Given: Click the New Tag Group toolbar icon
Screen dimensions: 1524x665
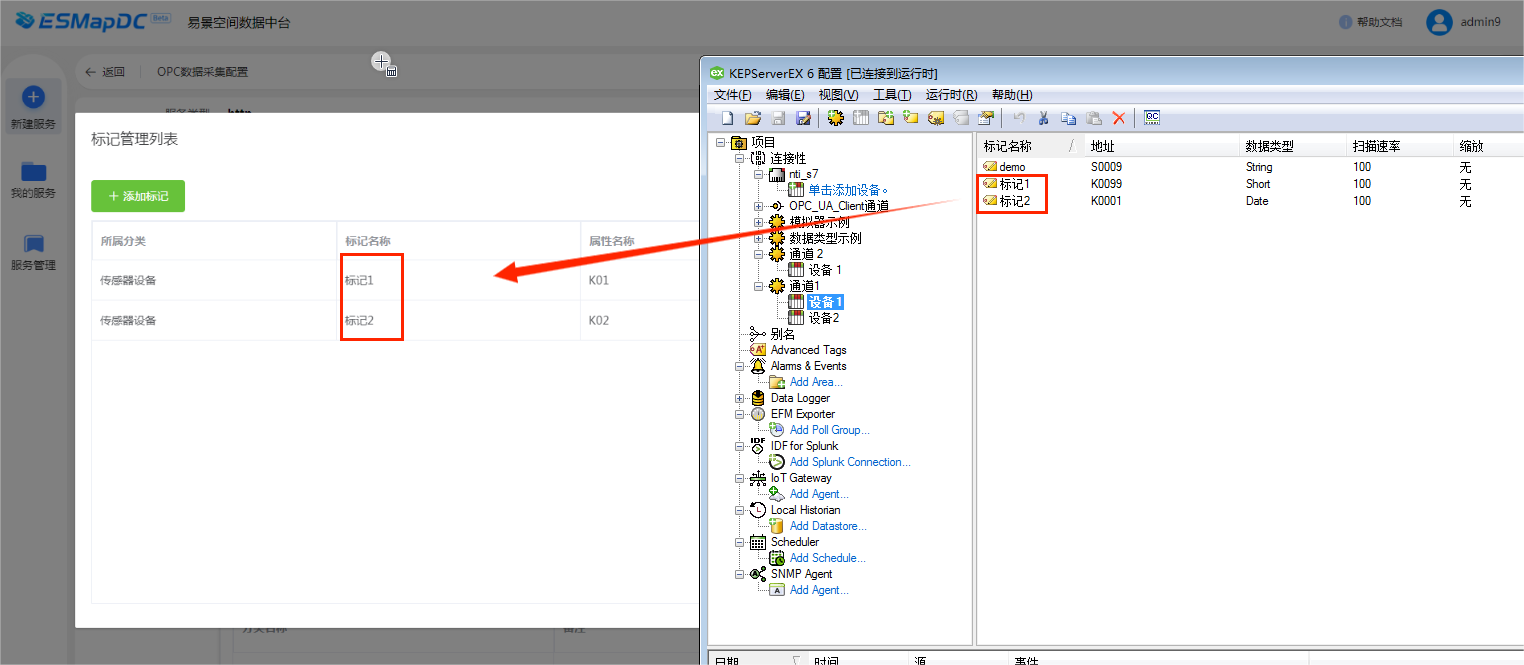Looking at the screenshot, I should click(x=885, y=118).
